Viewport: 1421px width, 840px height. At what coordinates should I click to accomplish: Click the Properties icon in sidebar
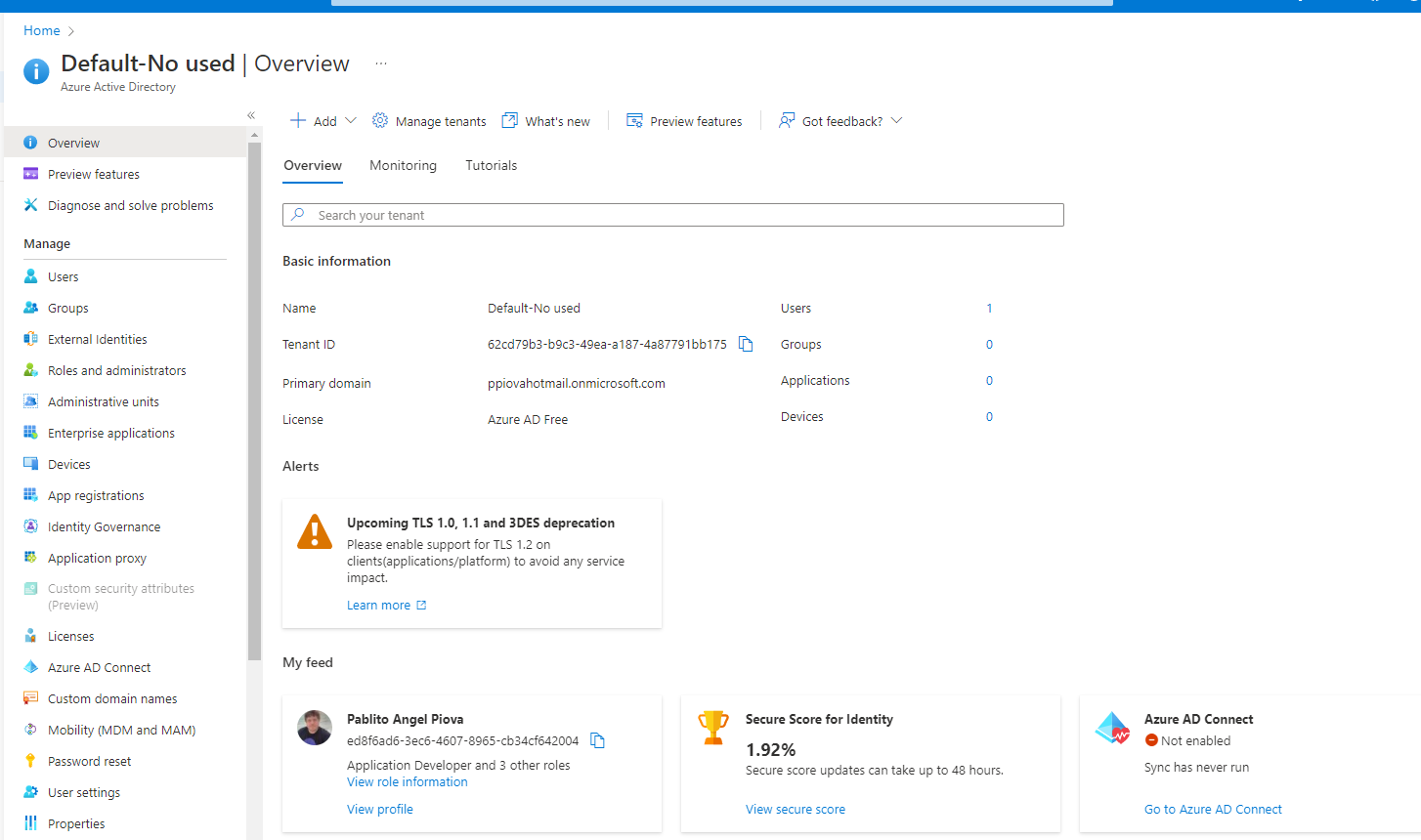coord(30,823)
